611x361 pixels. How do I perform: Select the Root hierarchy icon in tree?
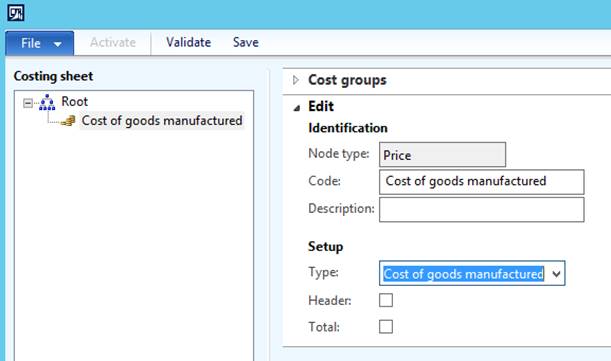coord(47,102)
